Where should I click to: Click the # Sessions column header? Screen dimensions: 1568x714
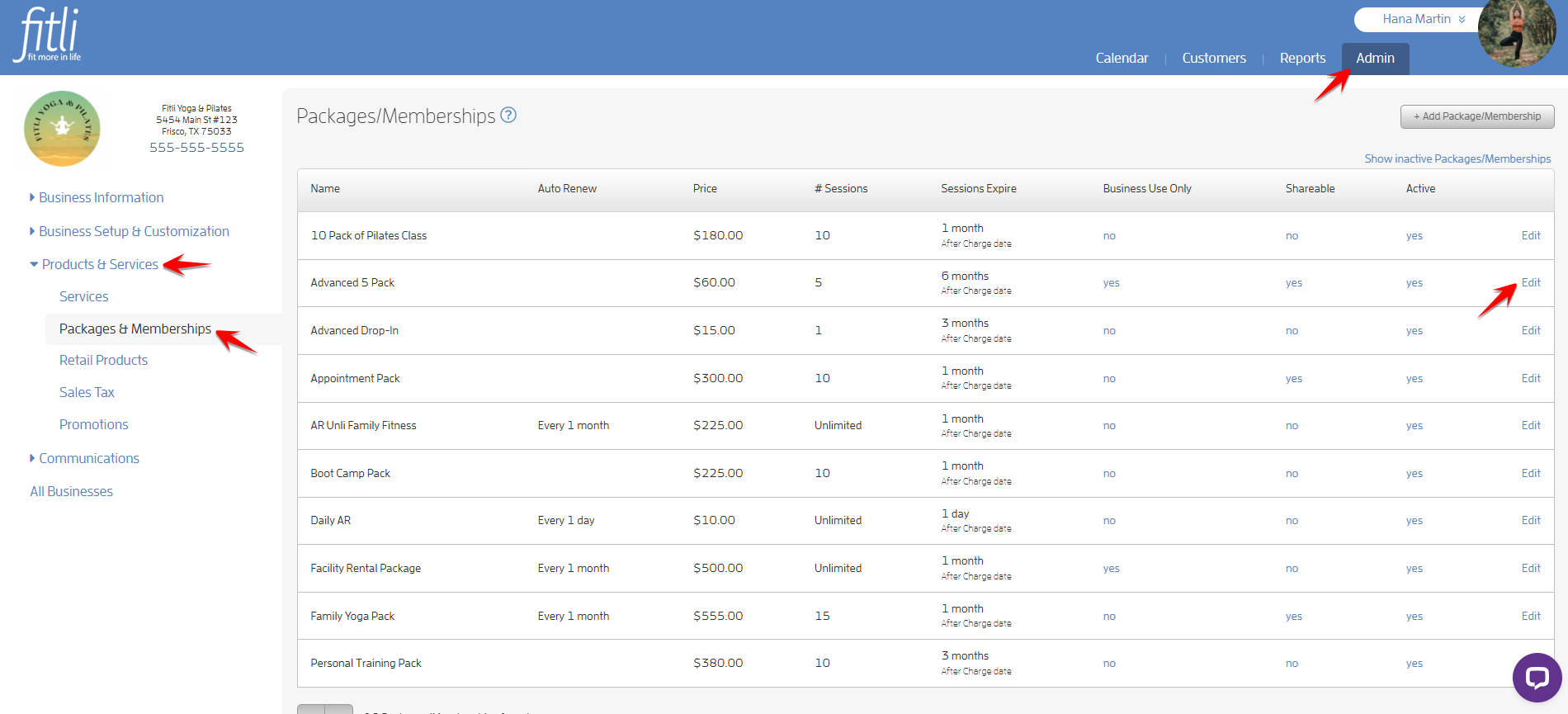point(841,188)
